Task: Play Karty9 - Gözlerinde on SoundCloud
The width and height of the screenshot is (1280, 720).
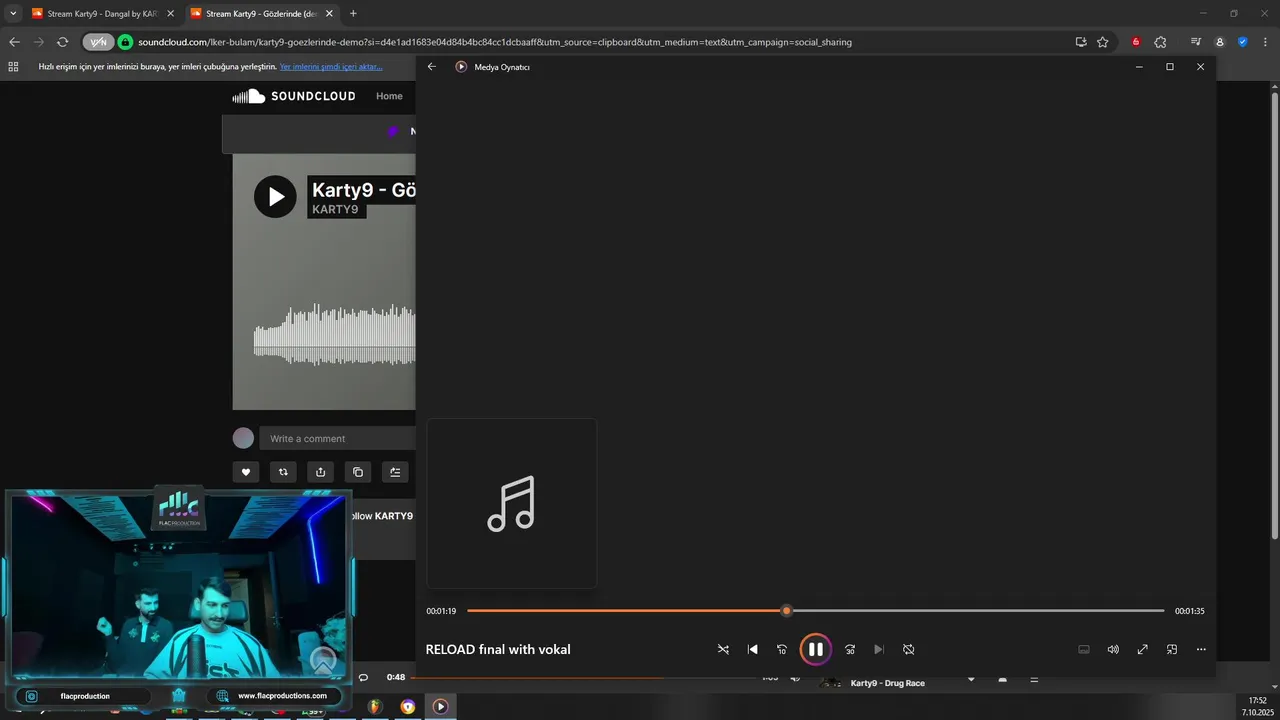Action: pyautogui.click(x=275, y=197)
